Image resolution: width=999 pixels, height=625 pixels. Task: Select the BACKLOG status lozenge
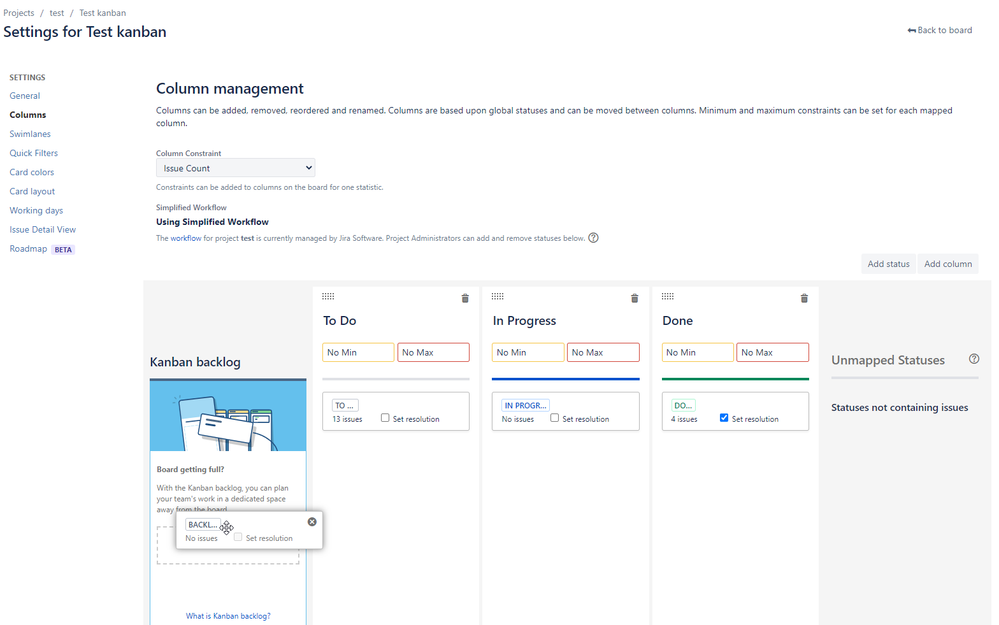coord(203,524)
